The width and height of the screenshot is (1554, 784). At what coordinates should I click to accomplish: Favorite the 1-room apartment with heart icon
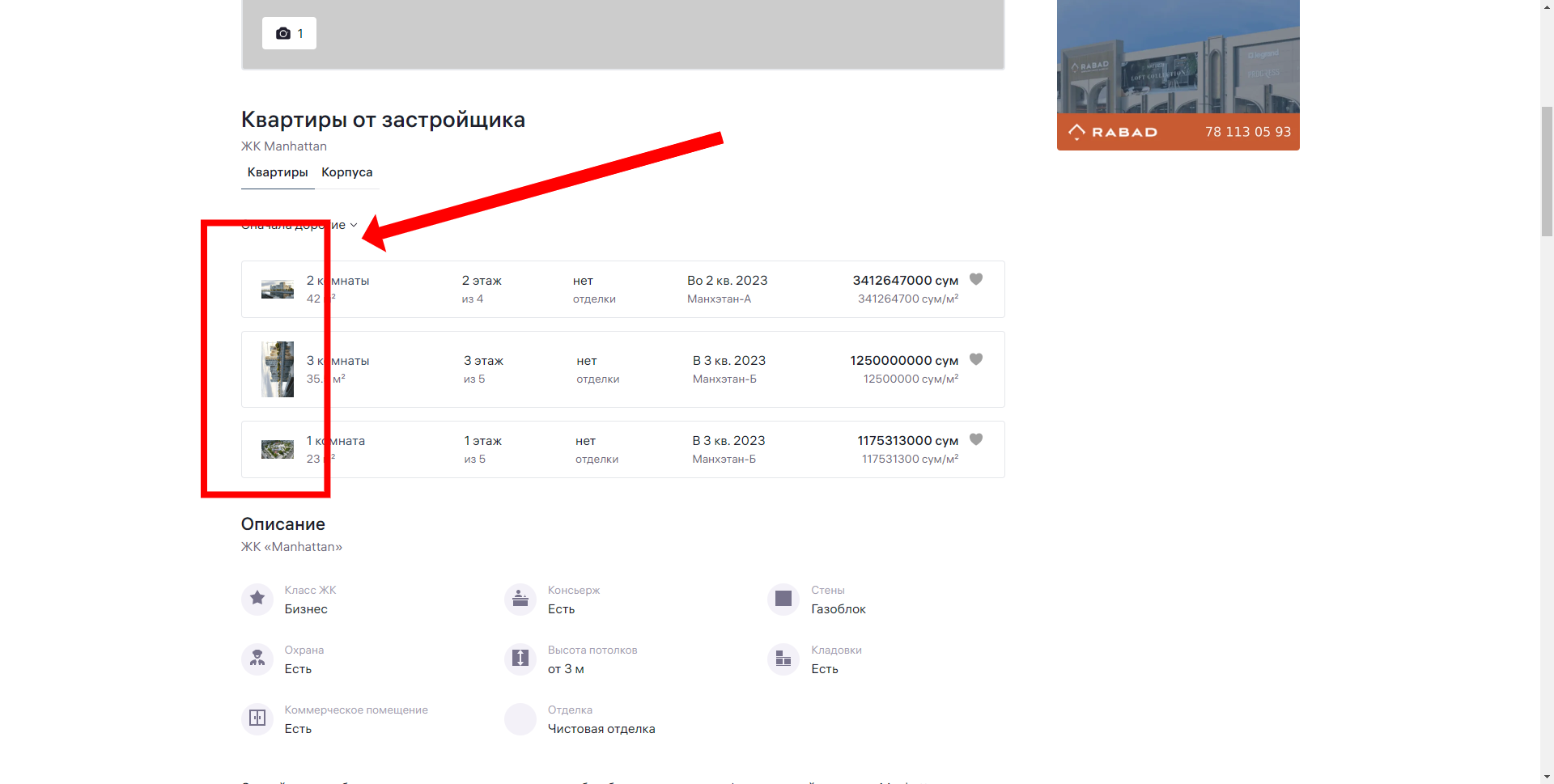point(976,439)
